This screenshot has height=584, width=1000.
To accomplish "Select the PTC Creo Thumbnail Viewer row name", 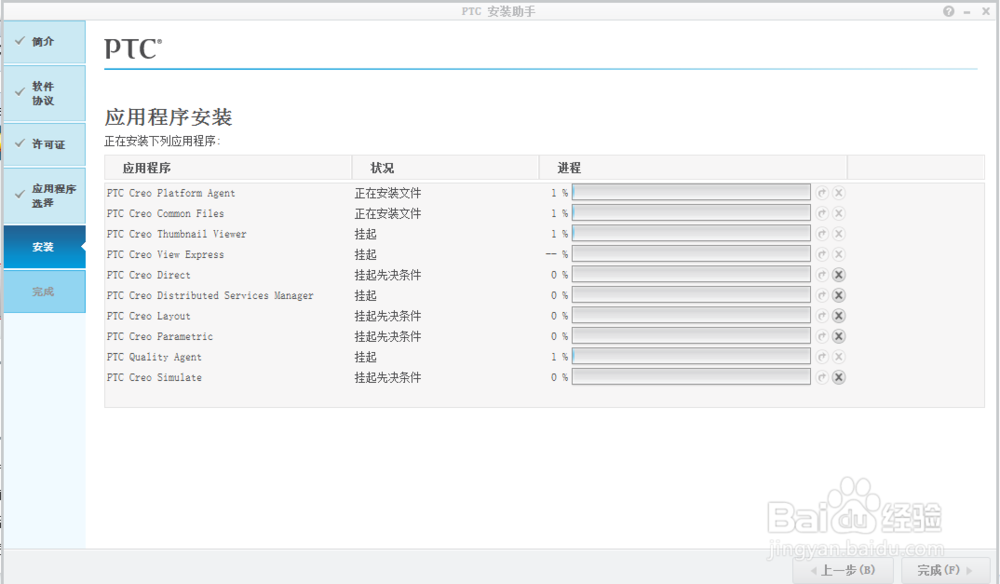I will pyautogui.click(x=177, y=234).
